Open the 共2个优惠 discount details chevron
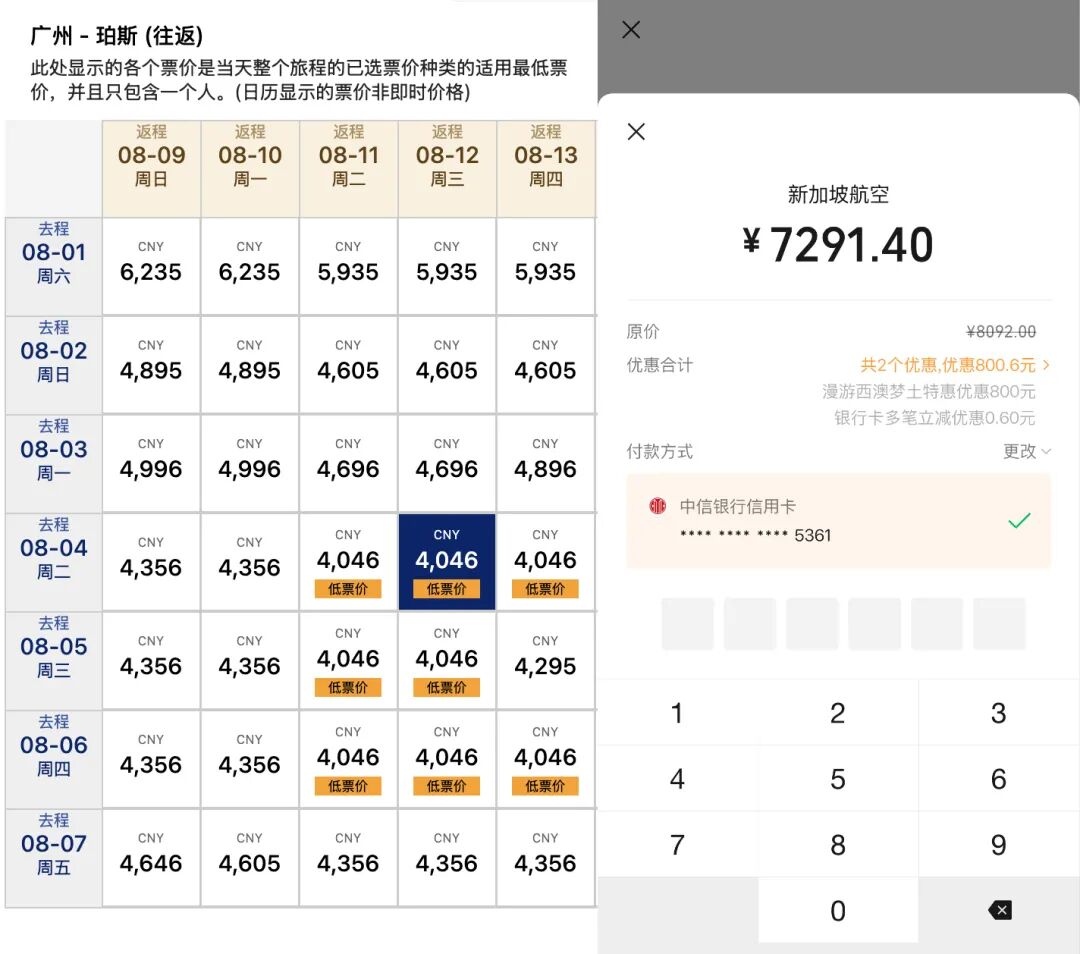This screenshot has width=1080, height=954. (1046, 364)
